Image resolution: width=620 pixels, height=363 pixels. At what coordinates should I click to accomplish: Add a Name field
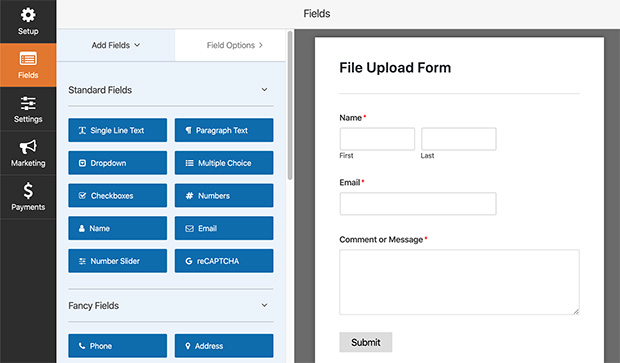pos(117,228)
